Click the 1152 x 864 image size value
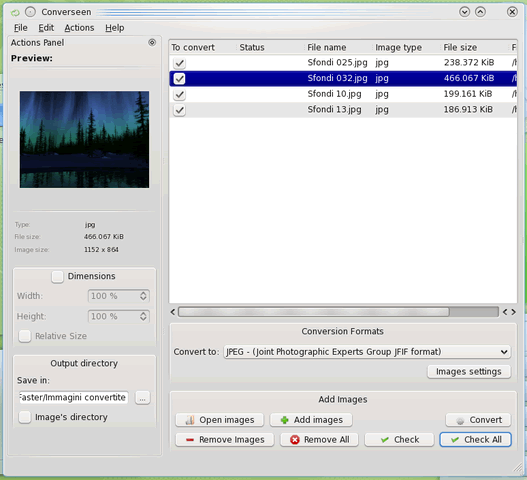527x480 pixels. click(x=101, y=250)
